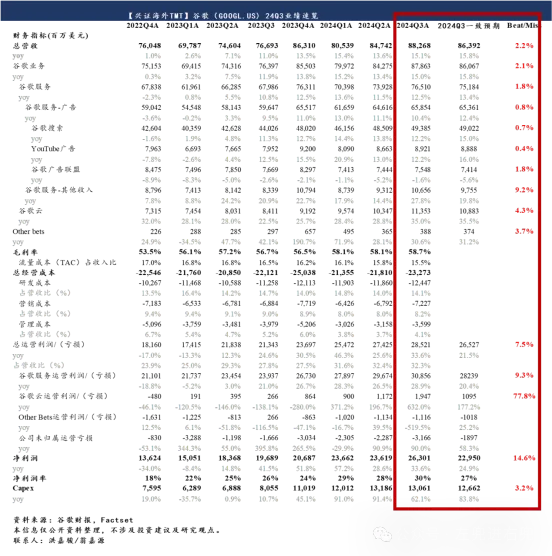Click the operating cost value -23,273
Screen dimensions: 552x556
click(x=418, y=273)
